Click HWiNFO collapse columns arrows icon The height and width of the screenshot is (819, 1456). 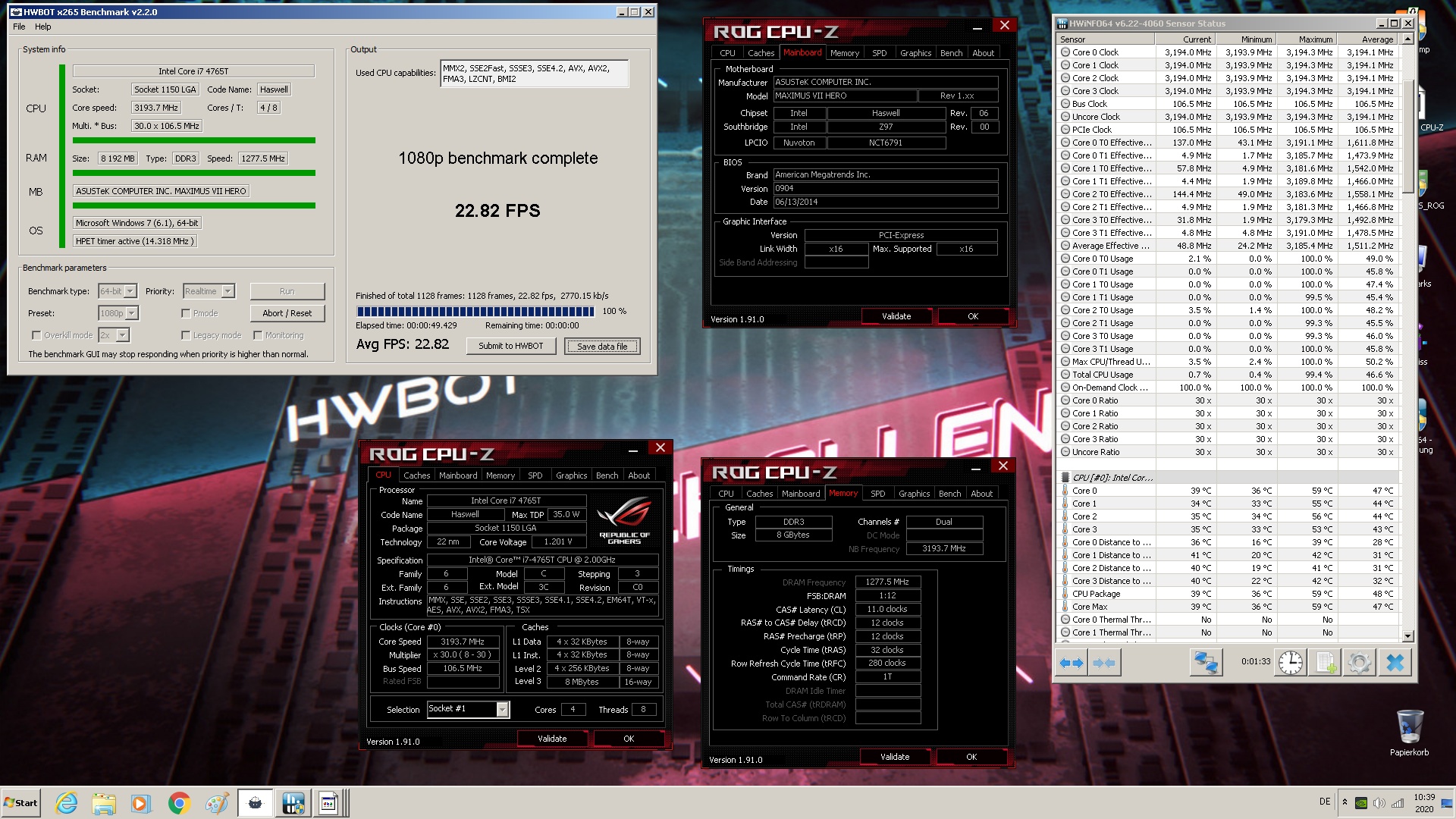[1103, 663]
